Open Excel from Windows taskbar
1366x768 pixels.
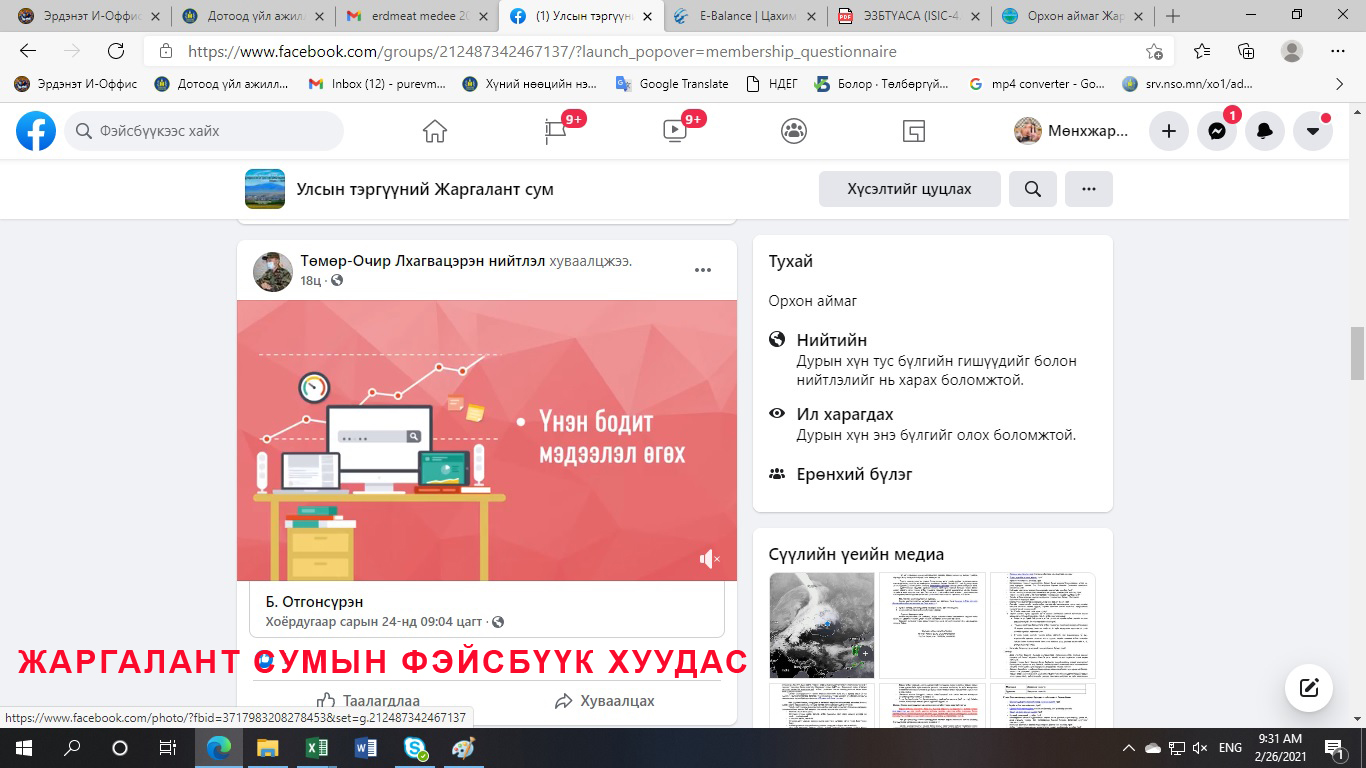pos(316,748)
